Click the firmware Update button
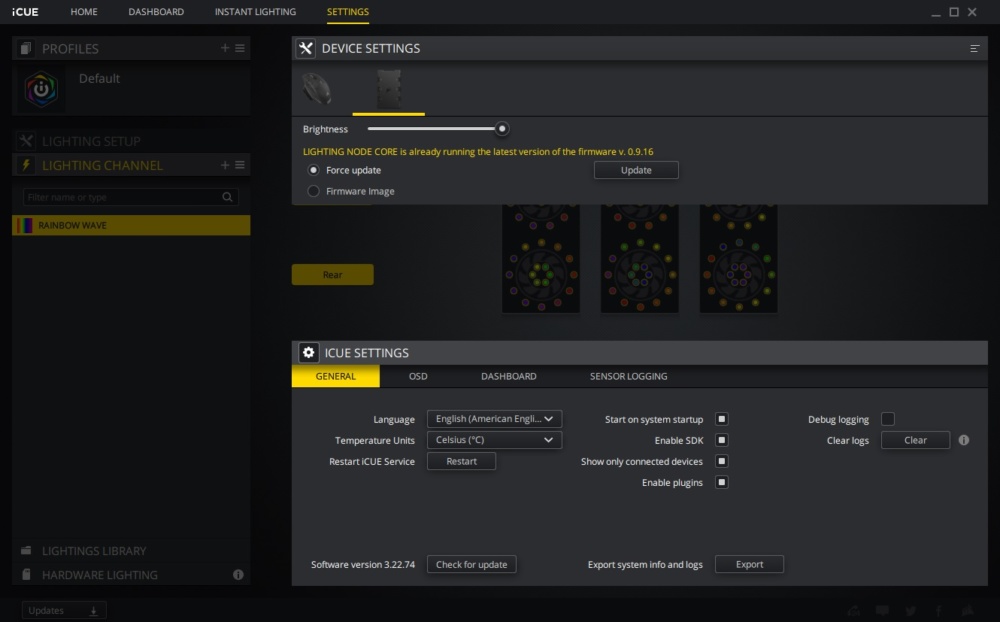This screenshot has height=622, width=1000. [636, 170]
